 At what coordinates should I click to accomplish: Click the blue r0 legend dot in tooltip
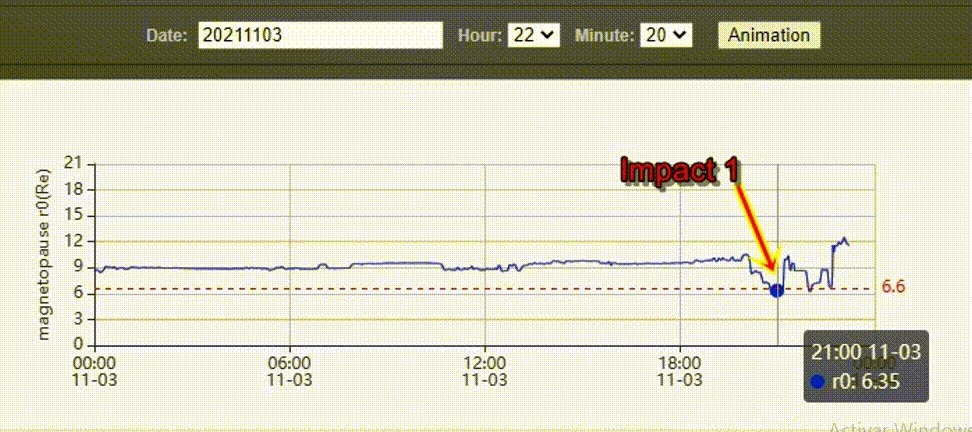pyautogui.click(x=818, y=381)
